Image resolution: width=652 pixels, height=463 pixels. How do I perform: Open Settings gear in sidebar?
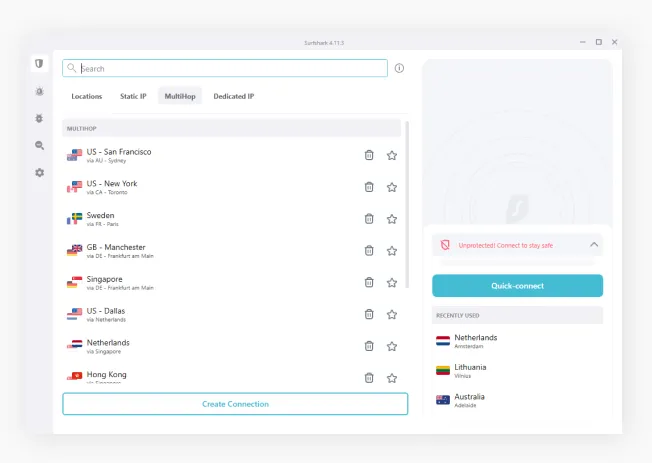39,172
